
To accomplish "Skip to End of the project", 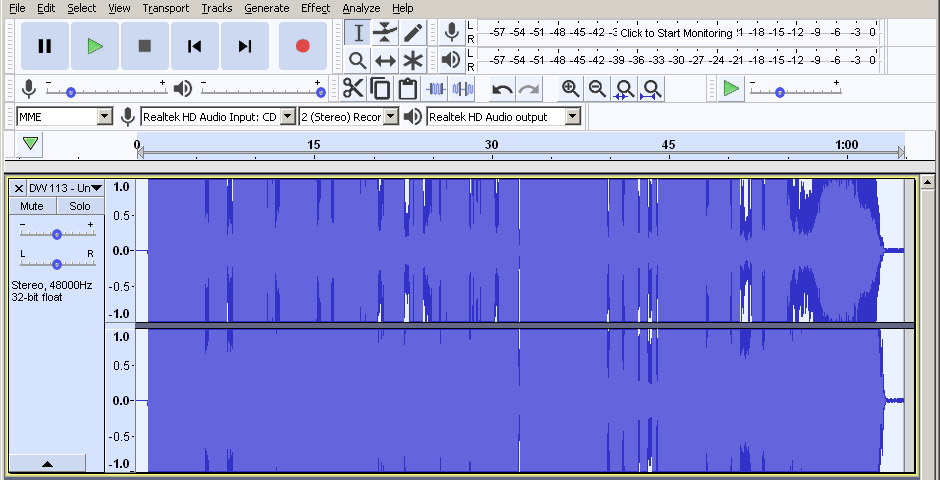I will (245, 46).
